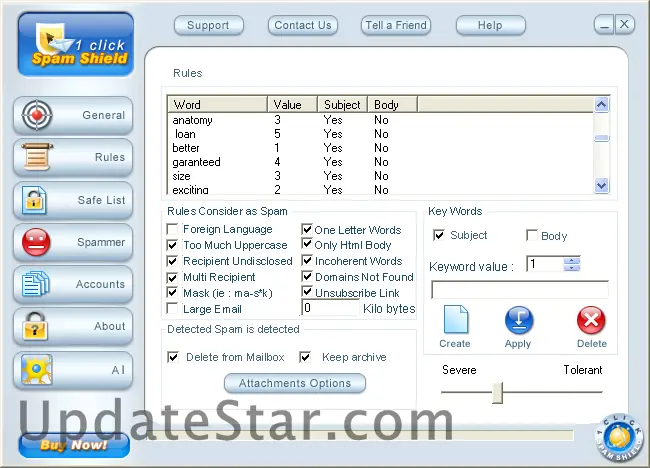Click the rules list scroll down arrow
Image resolution: width=650 pixels, height=468 pixels.
(x=601, y=185)
